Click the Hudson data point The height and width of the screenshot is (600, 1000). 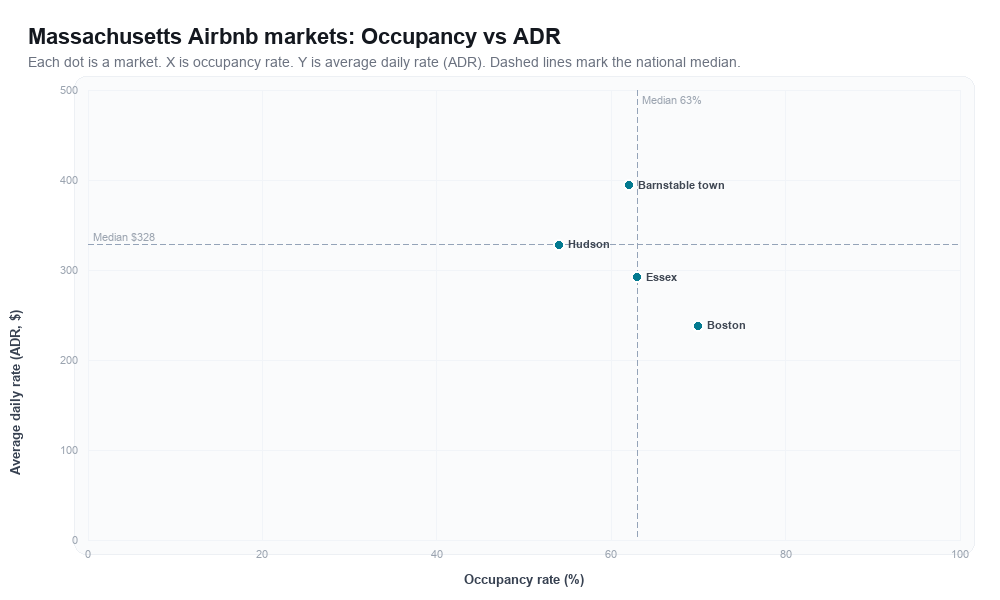559,245
